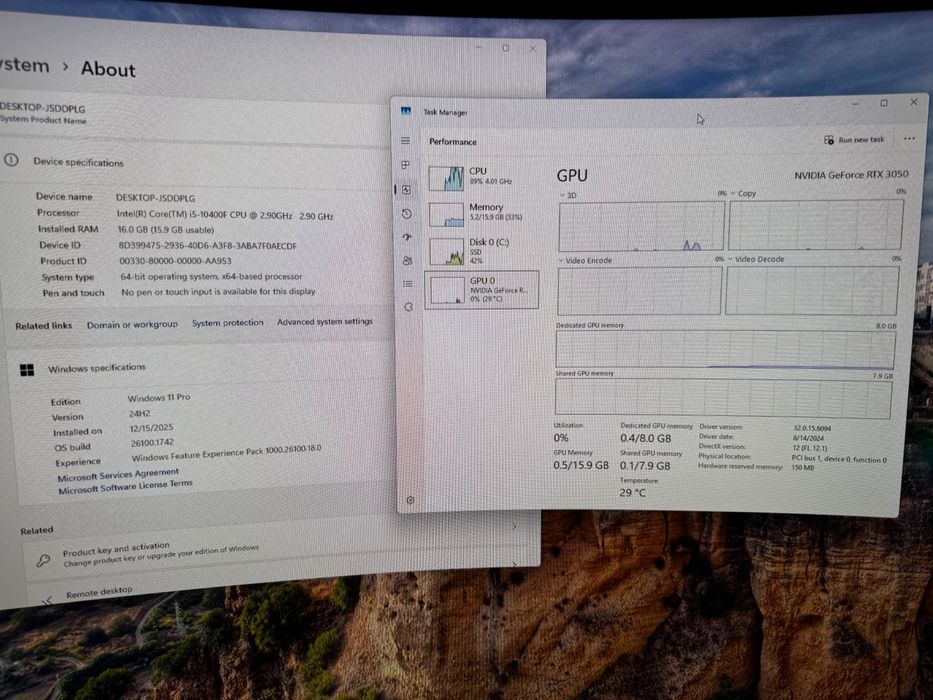Open Startup apps icon in Task Manager
Screen dimensions: 933x700
(407, 237)
